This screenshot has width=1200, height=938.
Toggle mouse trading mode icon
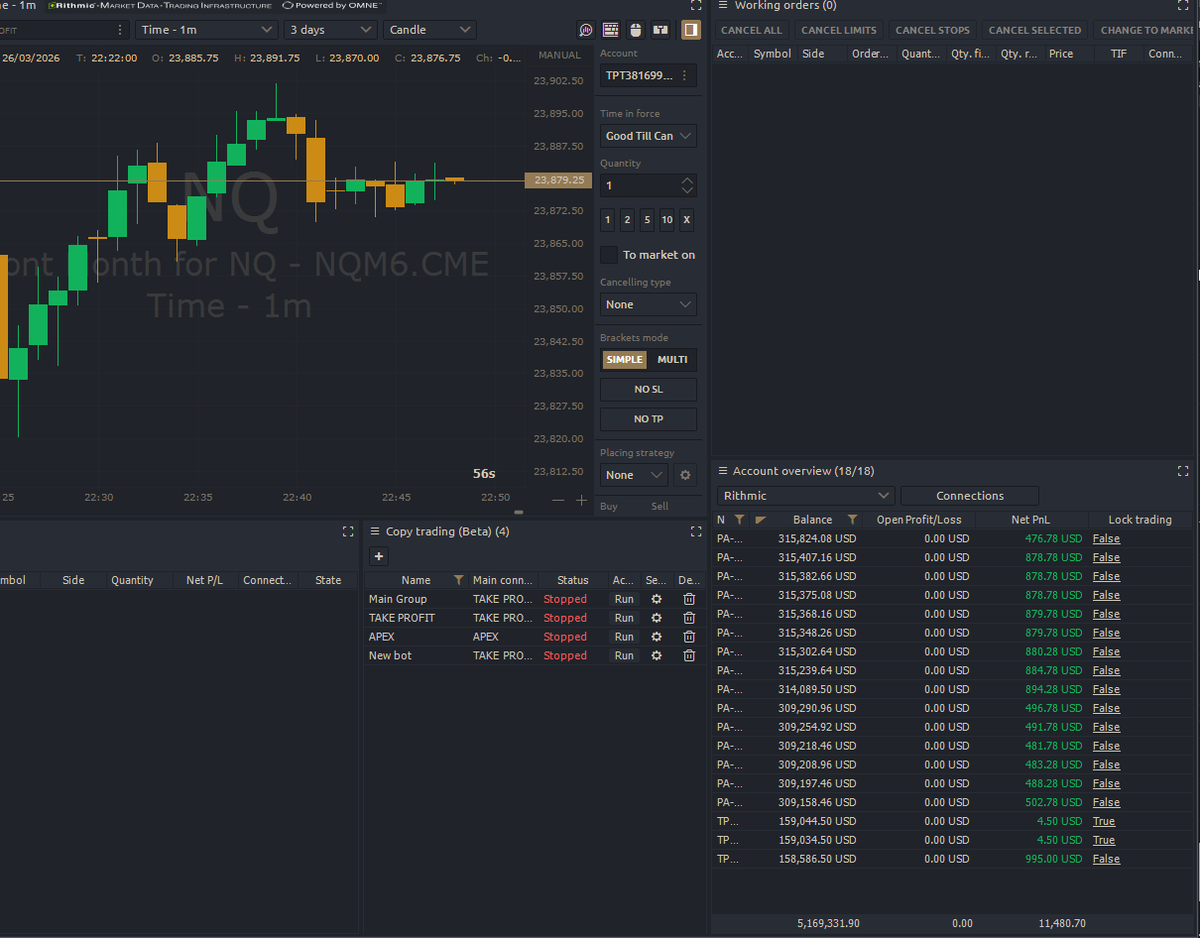pyautogui.click(x=636, y=30)
